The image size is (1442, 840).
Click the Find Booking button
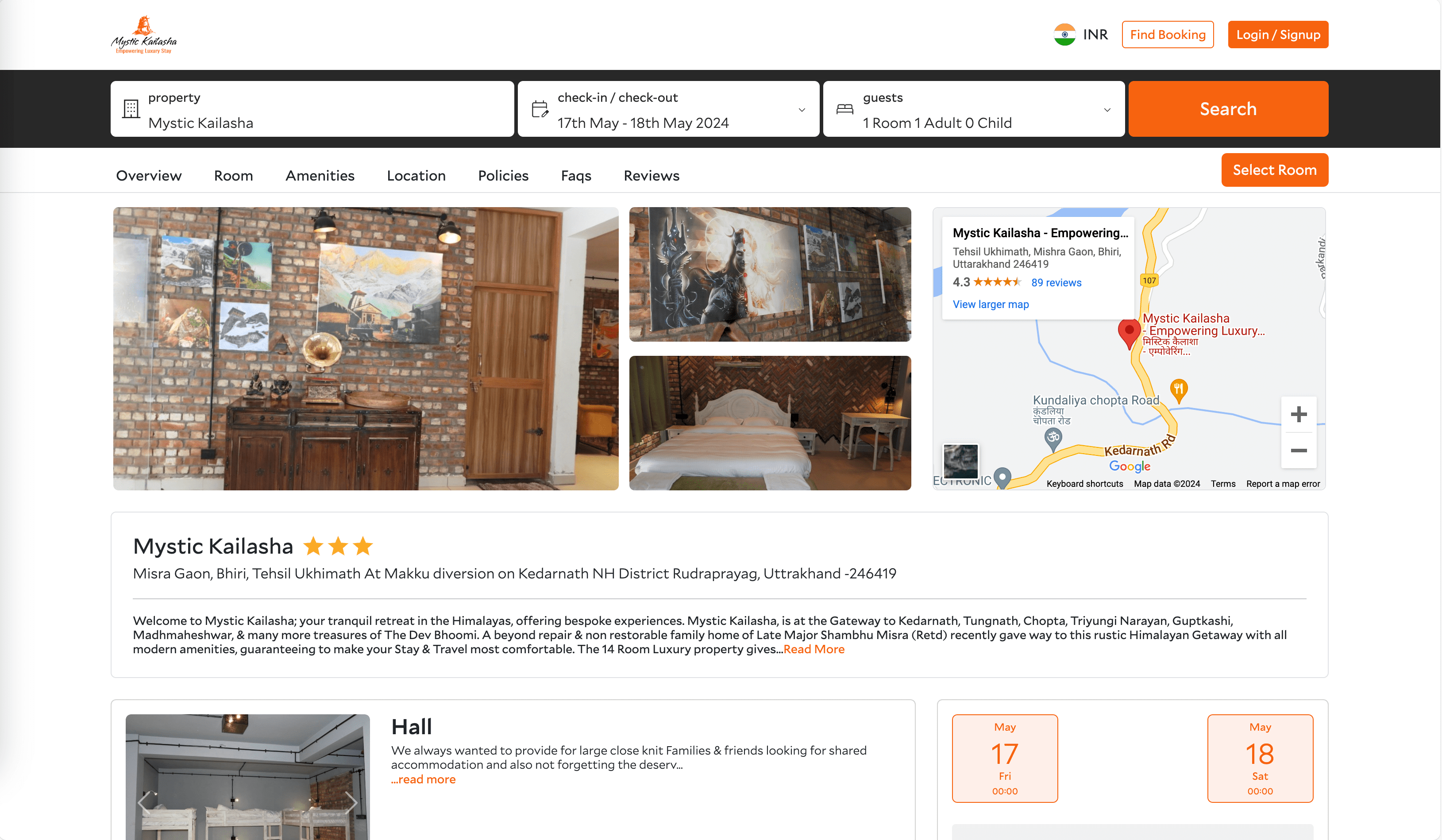pos(1167,35)
